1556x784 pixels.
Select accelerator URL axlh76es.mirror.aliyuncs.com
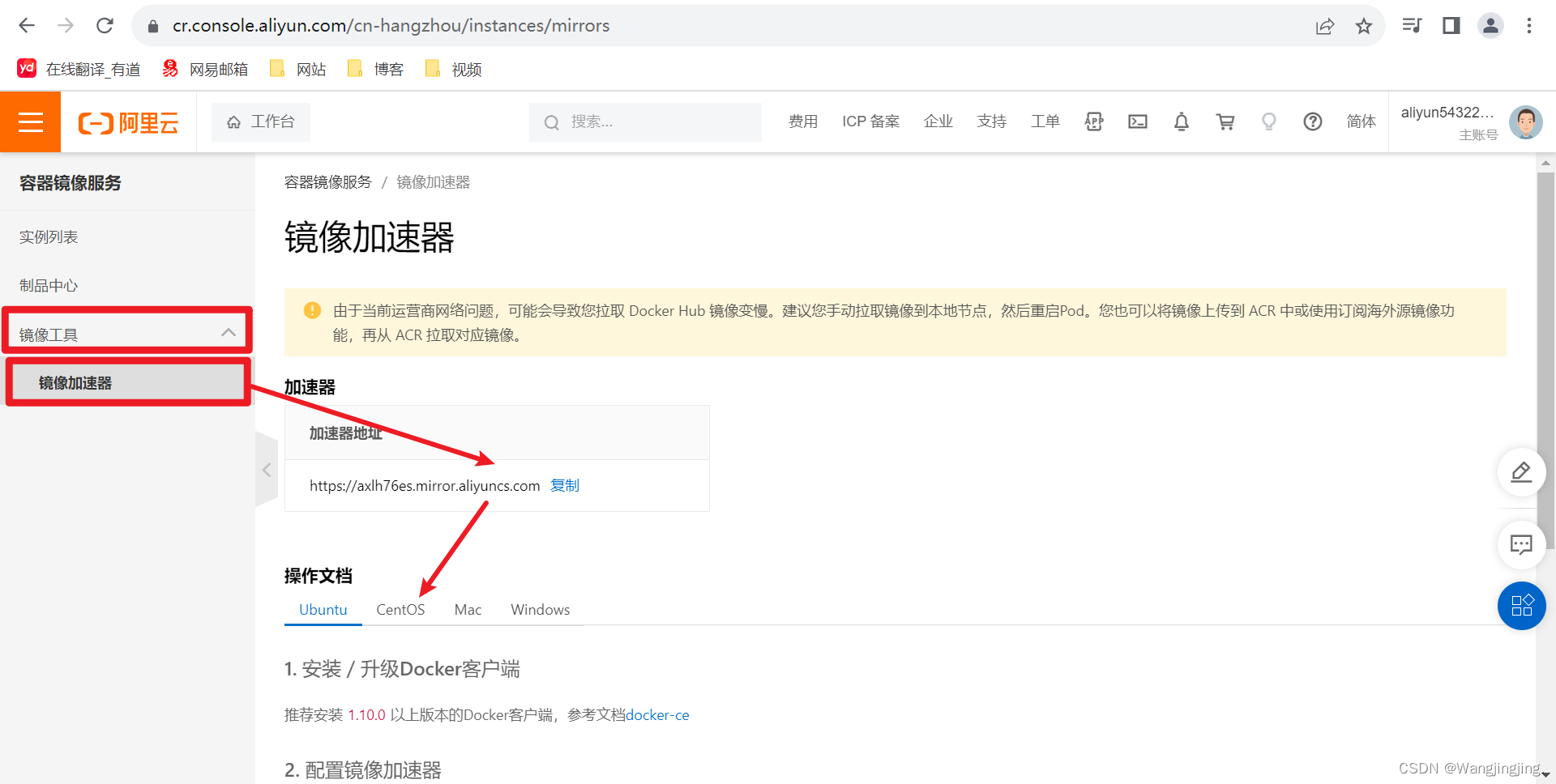click(x=425, y=486)
